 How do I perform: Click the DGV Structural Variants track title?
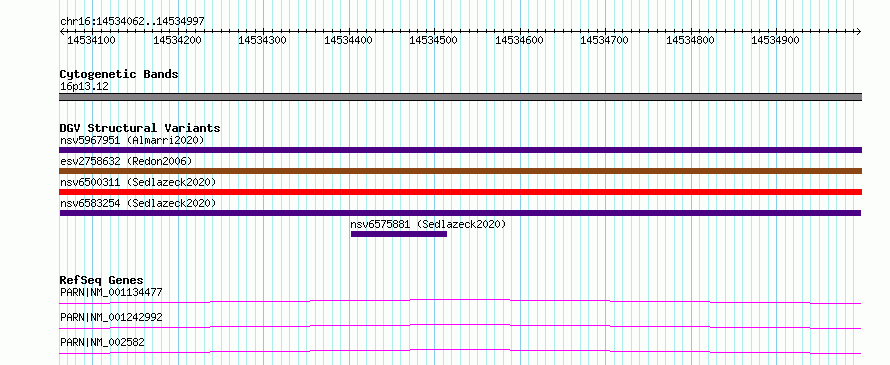coord(140,128)
